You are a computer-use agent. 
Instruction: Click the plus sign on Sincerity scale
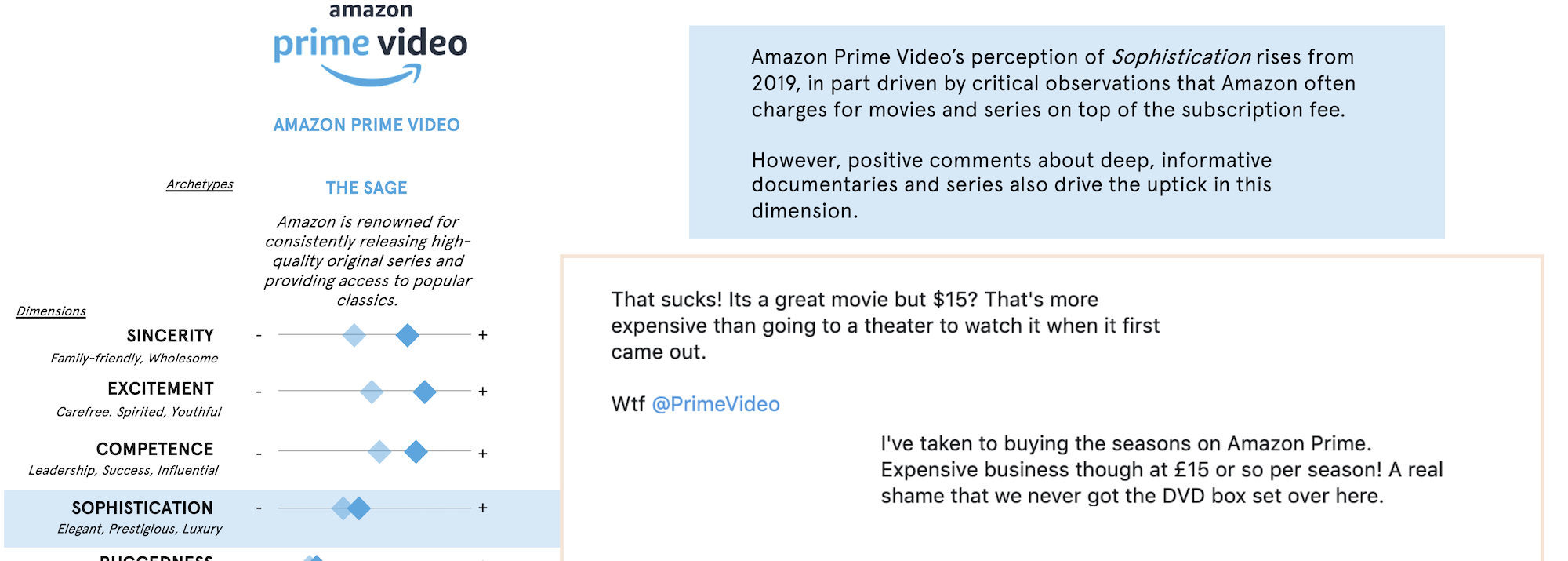tap(483, 335)
